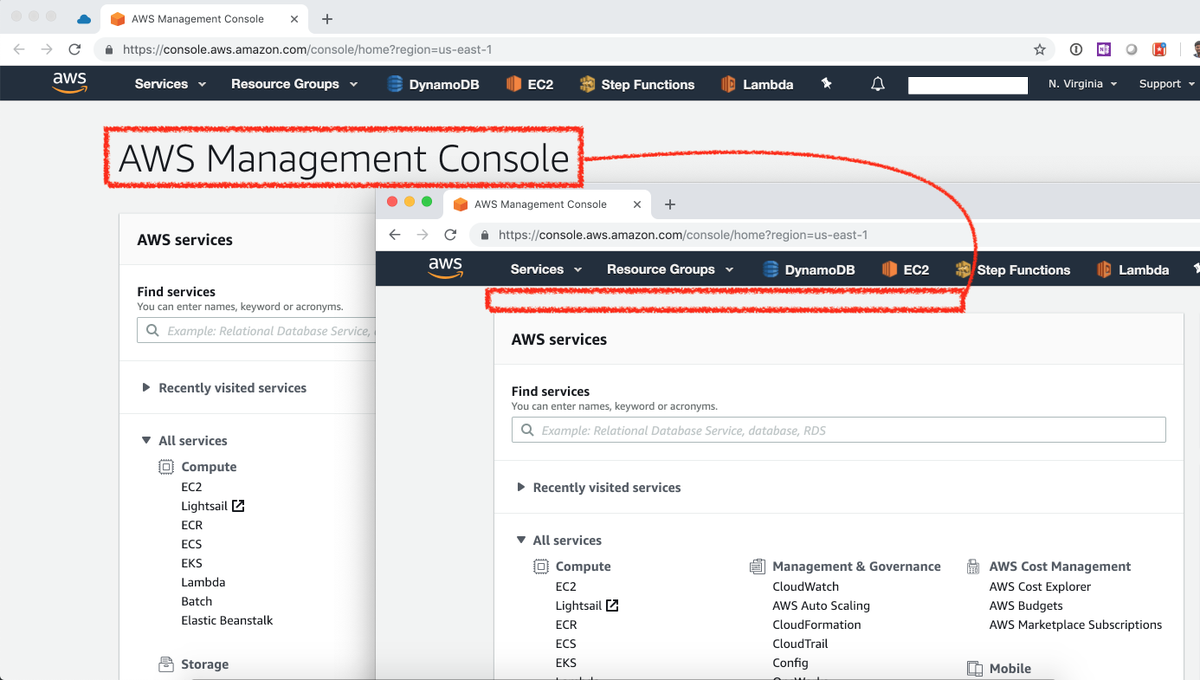Open EC2 shortcut in front window navbar

[905, 269]
